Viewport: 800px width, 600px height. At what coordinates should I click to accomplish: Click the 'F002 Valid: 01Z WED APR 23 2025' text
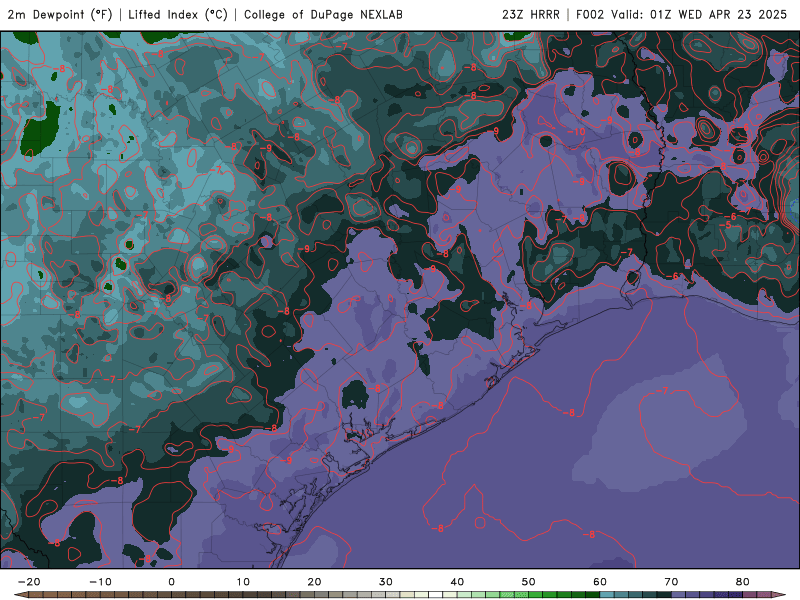pyautogui.click(x=682, y=15)
